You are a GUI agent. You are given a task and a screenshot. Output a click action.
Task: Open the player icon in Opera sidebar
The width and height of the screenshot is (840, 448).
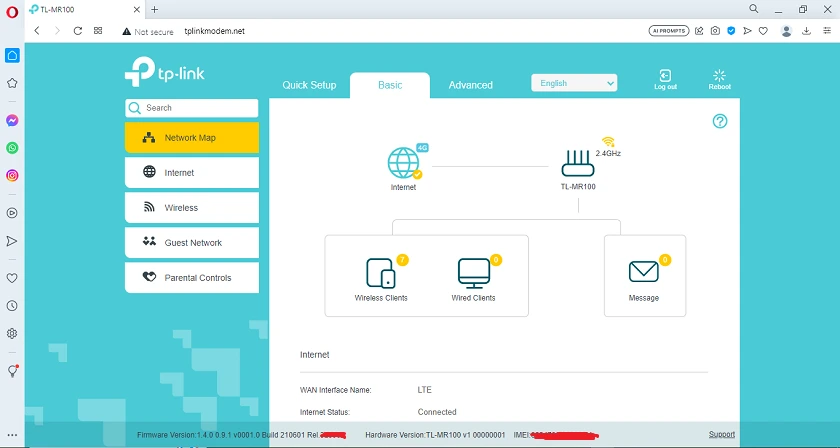point(12,213)
